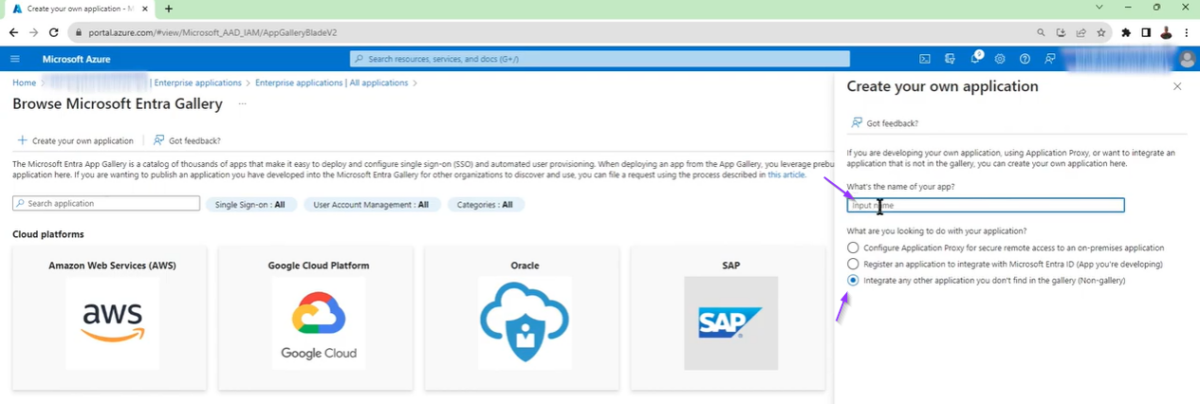Open the Amazon Web Services (AWS) tile
The width and height of the screenshot is (1200, 404).
point(109,318)
